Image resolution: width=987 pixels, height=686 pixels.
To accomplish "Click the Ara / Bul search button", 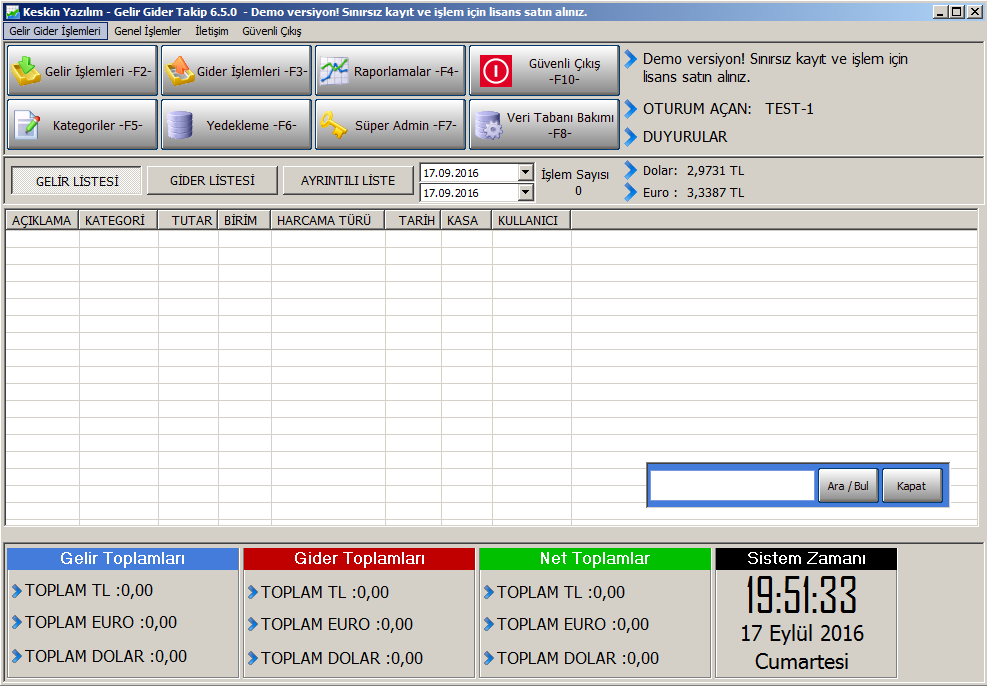I will [848, 486].
